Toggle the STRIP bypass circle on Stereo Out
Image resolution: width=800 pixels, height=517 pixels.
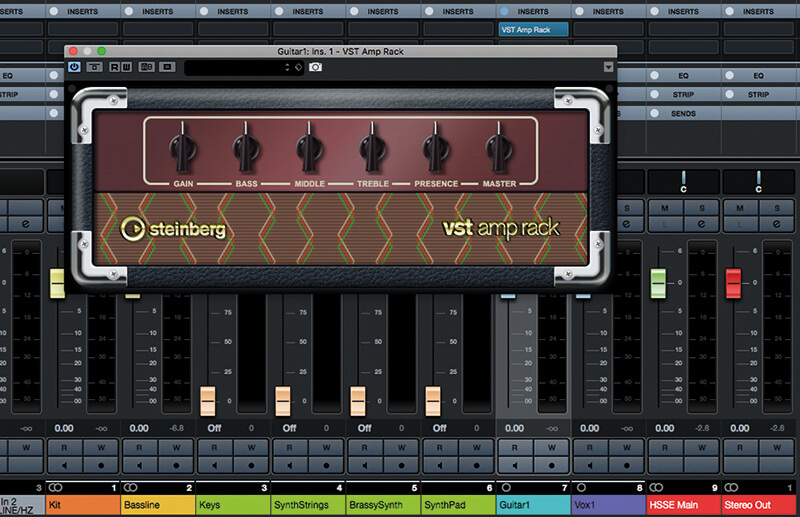coord(730,94)
